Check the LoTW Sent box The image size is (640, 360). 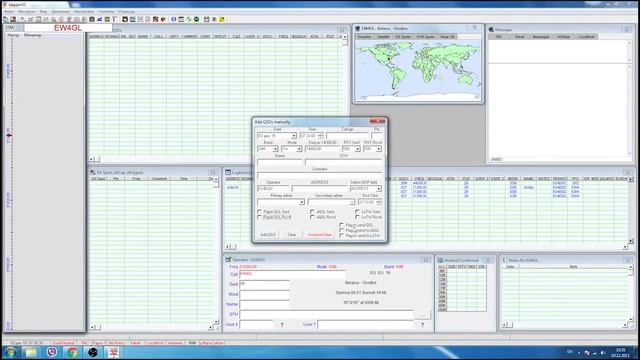click(357, 212)
